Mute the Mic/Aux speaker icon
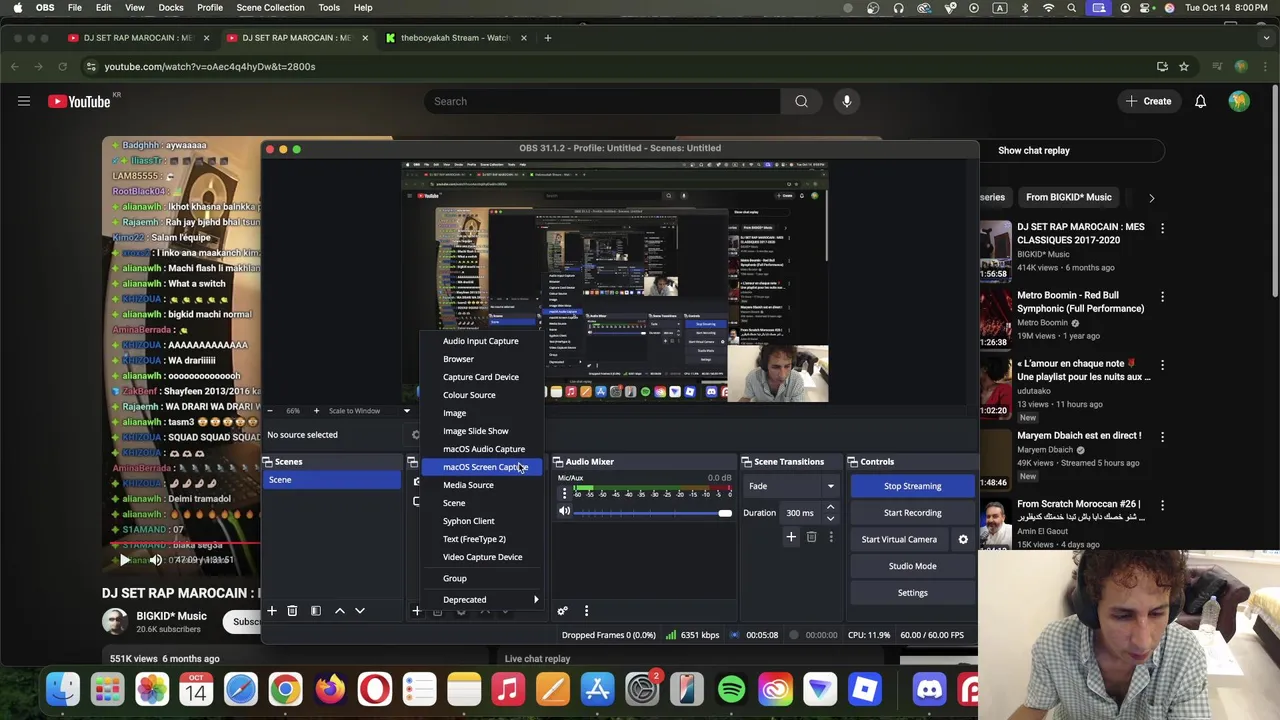The image size is (1280, 720). tap(564, 512)
